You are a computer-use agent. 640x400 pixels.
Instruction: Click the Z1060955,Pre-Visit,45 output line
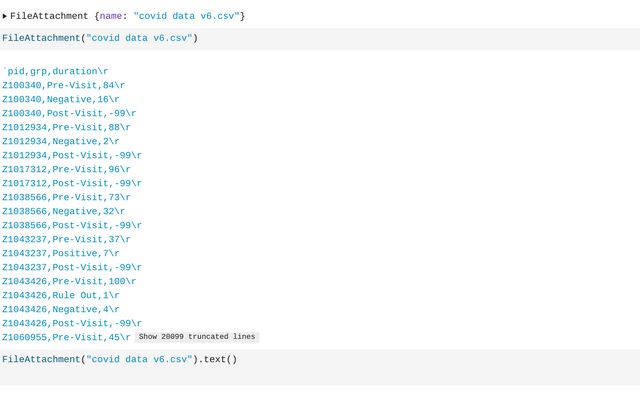pos(66,338)
